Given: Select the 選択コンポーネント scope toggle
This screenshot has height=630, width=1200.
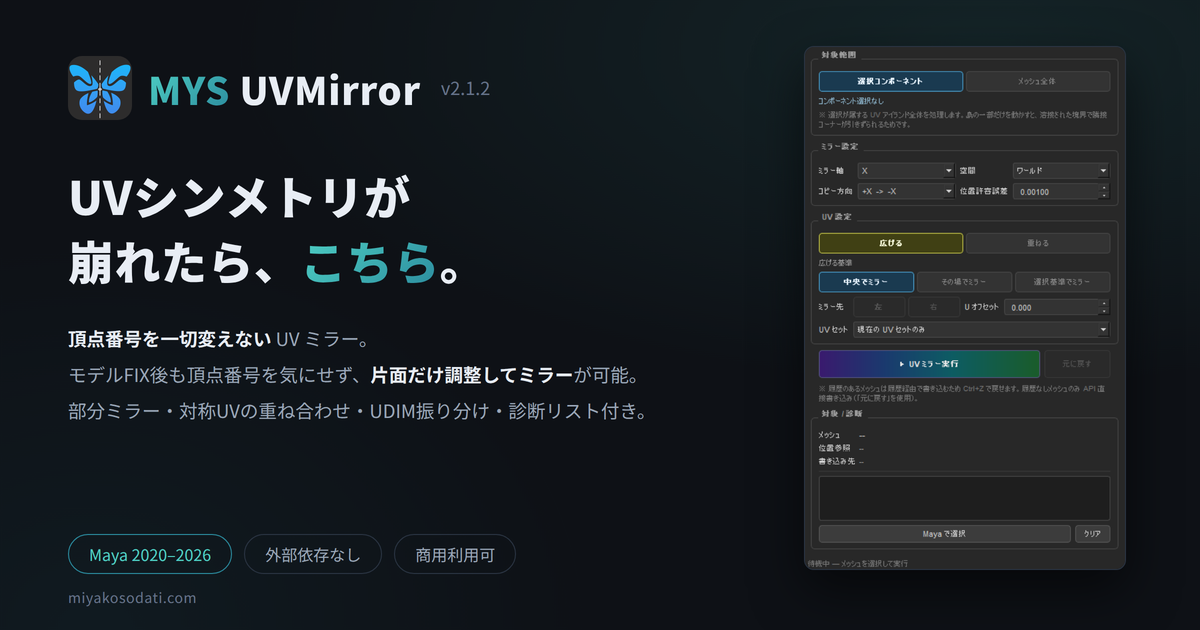Looking at the screenshot, I should [x=891, y=81].
